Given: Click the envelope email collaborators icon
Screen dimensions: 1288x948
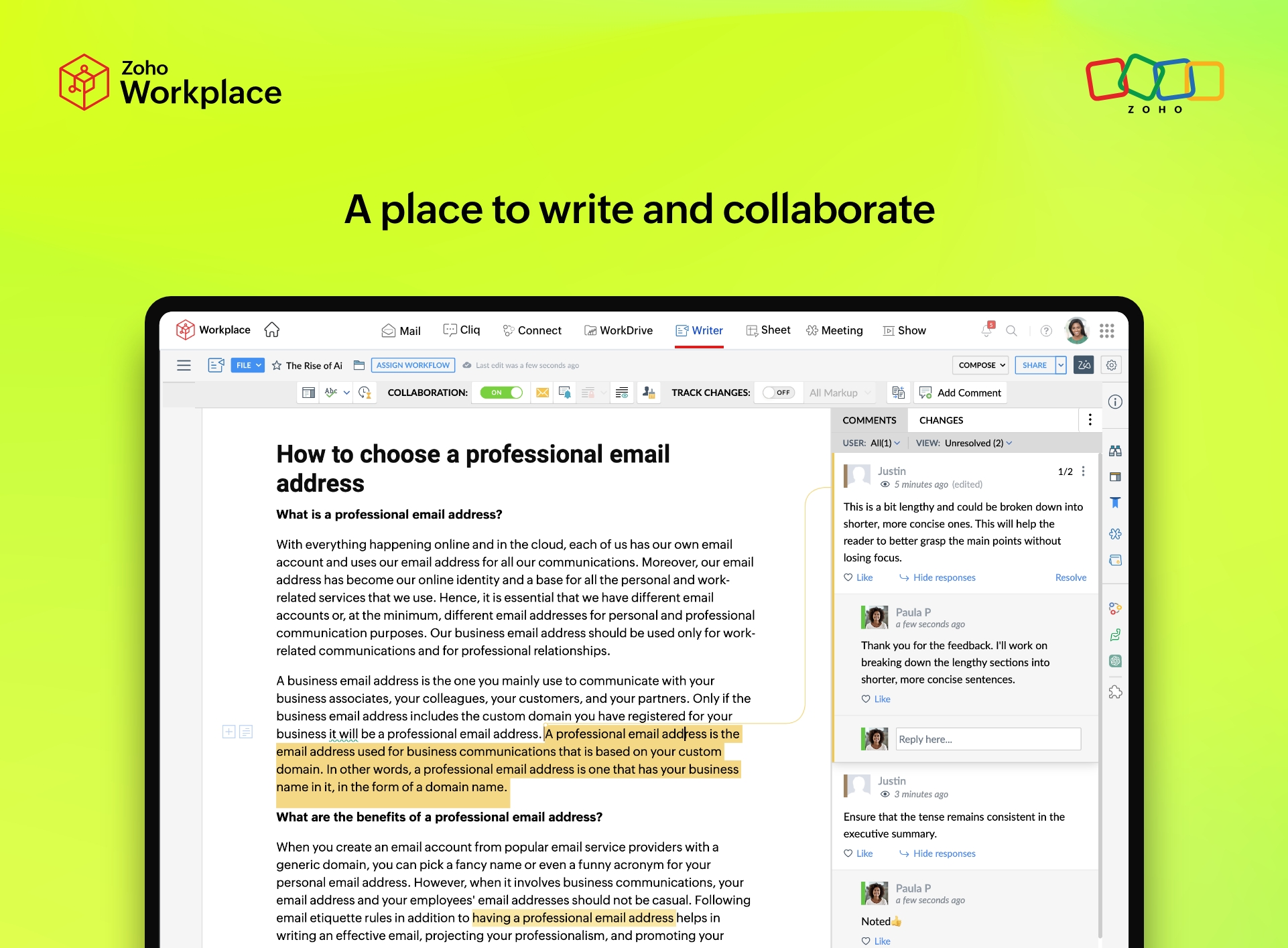Looking at the screenshot, I should [x=543, y=393].
